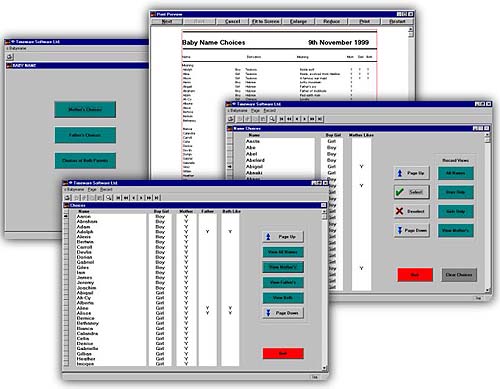Jump to last record in the Name Choices window toolbar
The width and height of the screenshot is (500, 389).
click(320, 119)
